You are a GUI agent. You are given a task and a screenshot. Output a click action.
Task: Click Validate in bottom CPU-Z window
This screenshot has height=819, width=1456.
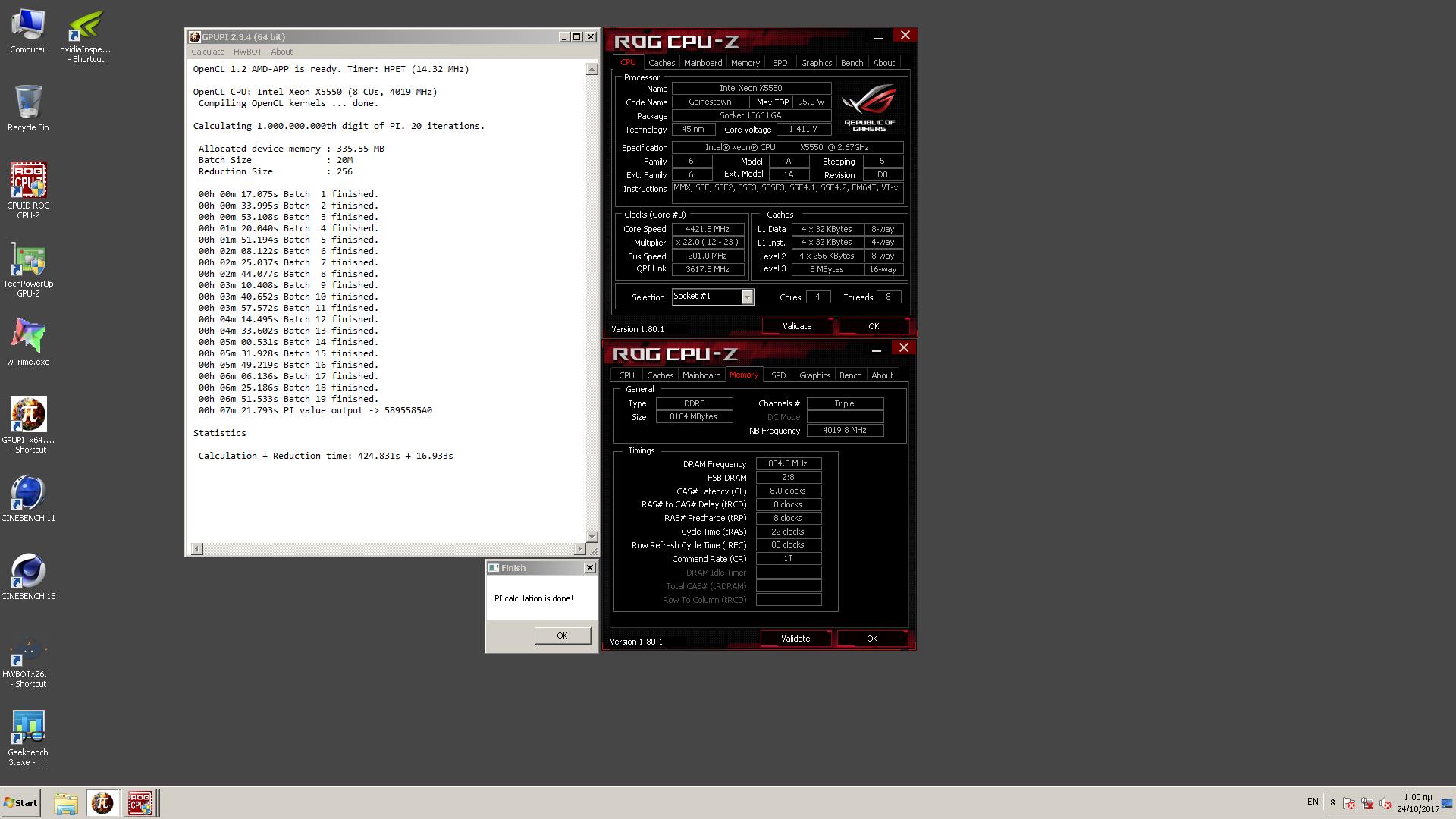[795, 639]
